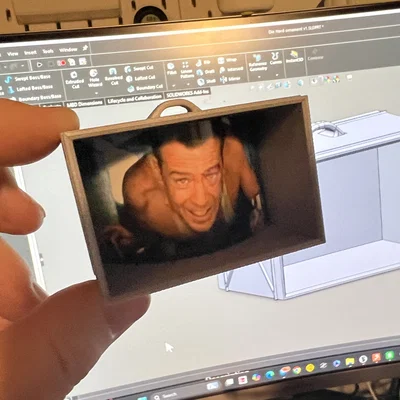Select the Wrap tool
The width and height of the screenshot is (400, 400).
(x=227, y=60)
